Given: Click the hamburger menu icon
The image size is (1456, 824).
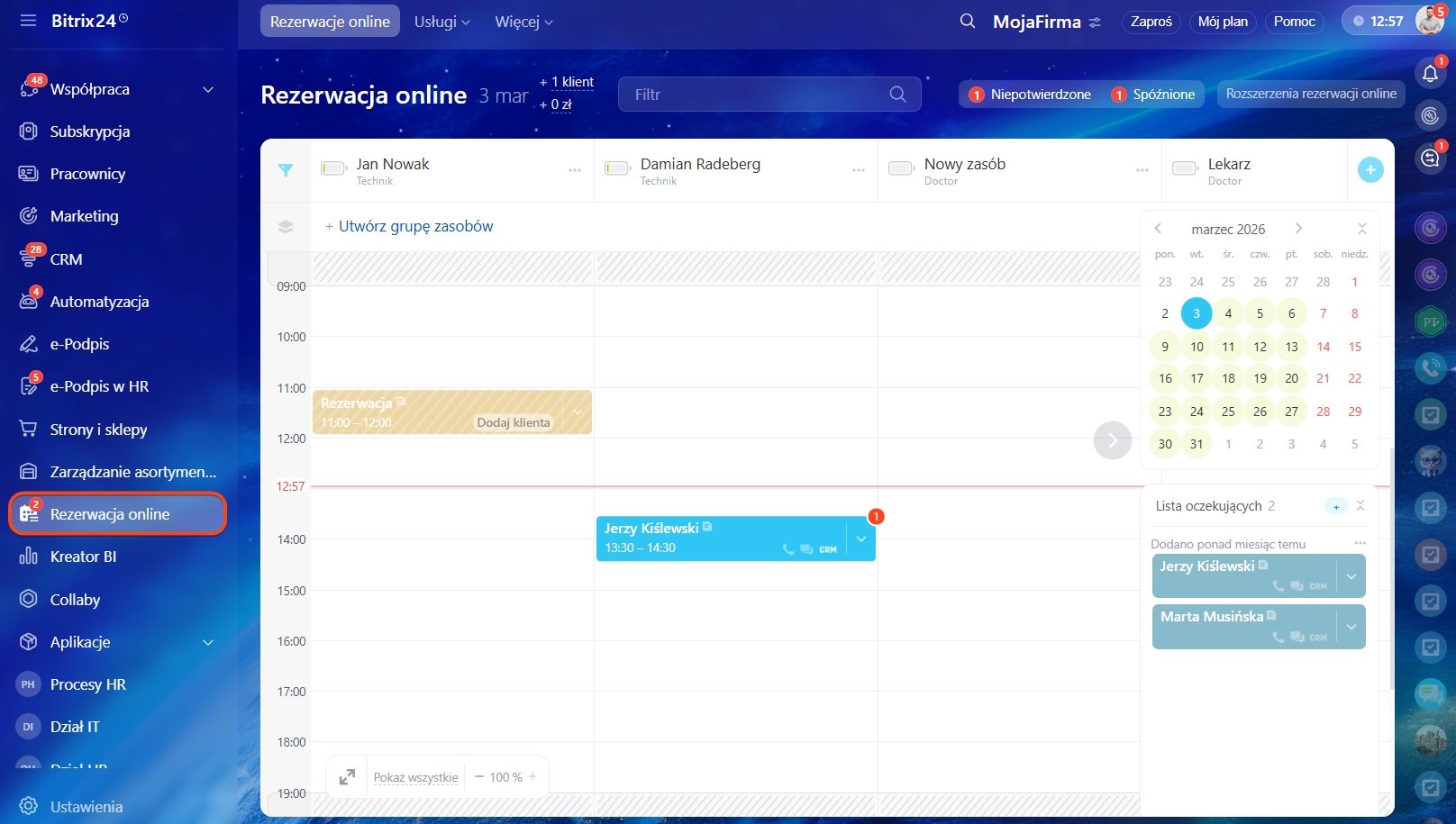Looking at the screenshot, I should click(28, 21).
